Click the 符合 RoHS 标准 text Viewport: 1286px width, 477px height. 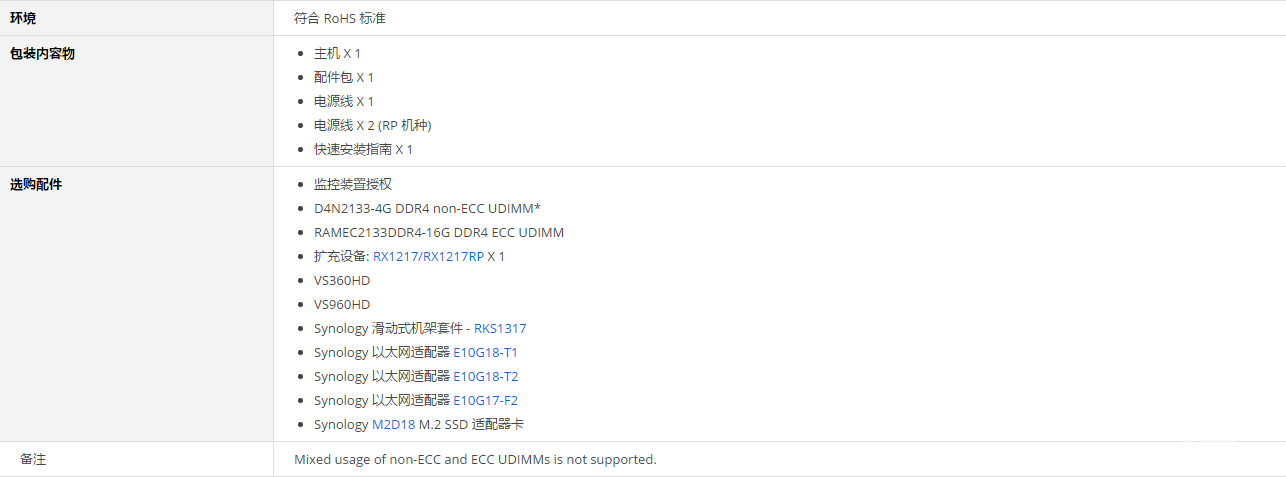[x=340, y=18]
